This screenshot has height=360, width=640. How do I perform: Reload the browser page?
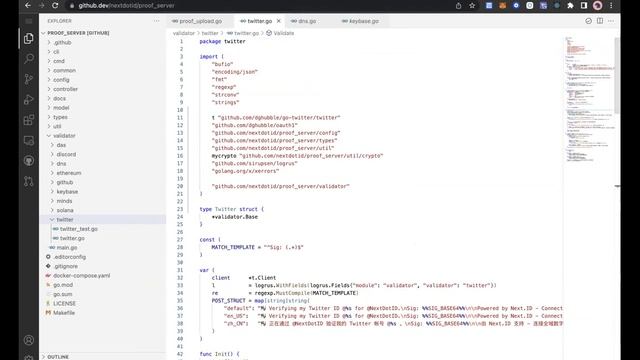pos(55,6)
